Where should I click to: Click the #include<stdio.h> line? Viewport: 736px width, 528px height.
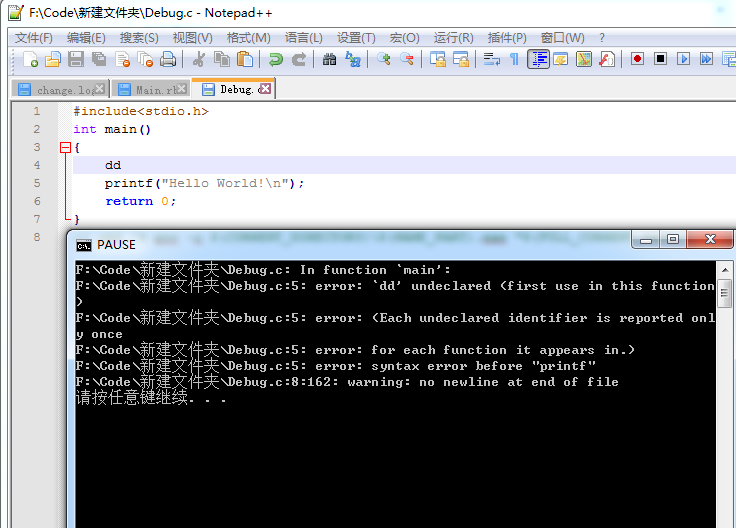pyautogui.click(x=141, y=112)
